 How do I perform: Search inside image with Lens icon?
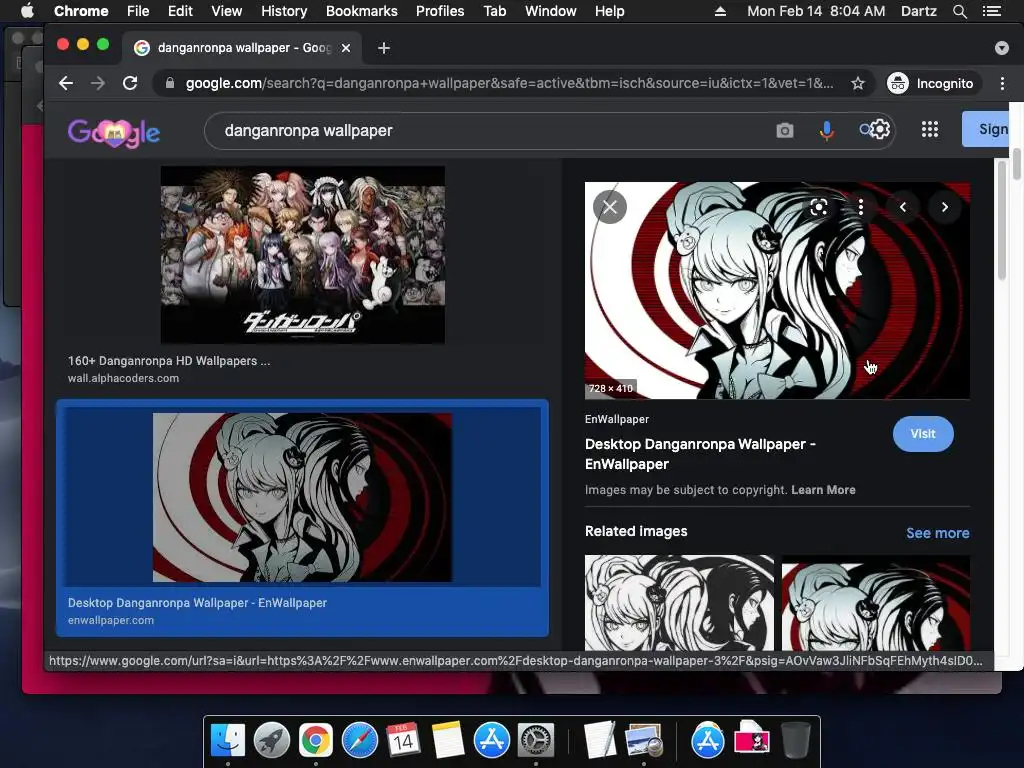(819, 207)
